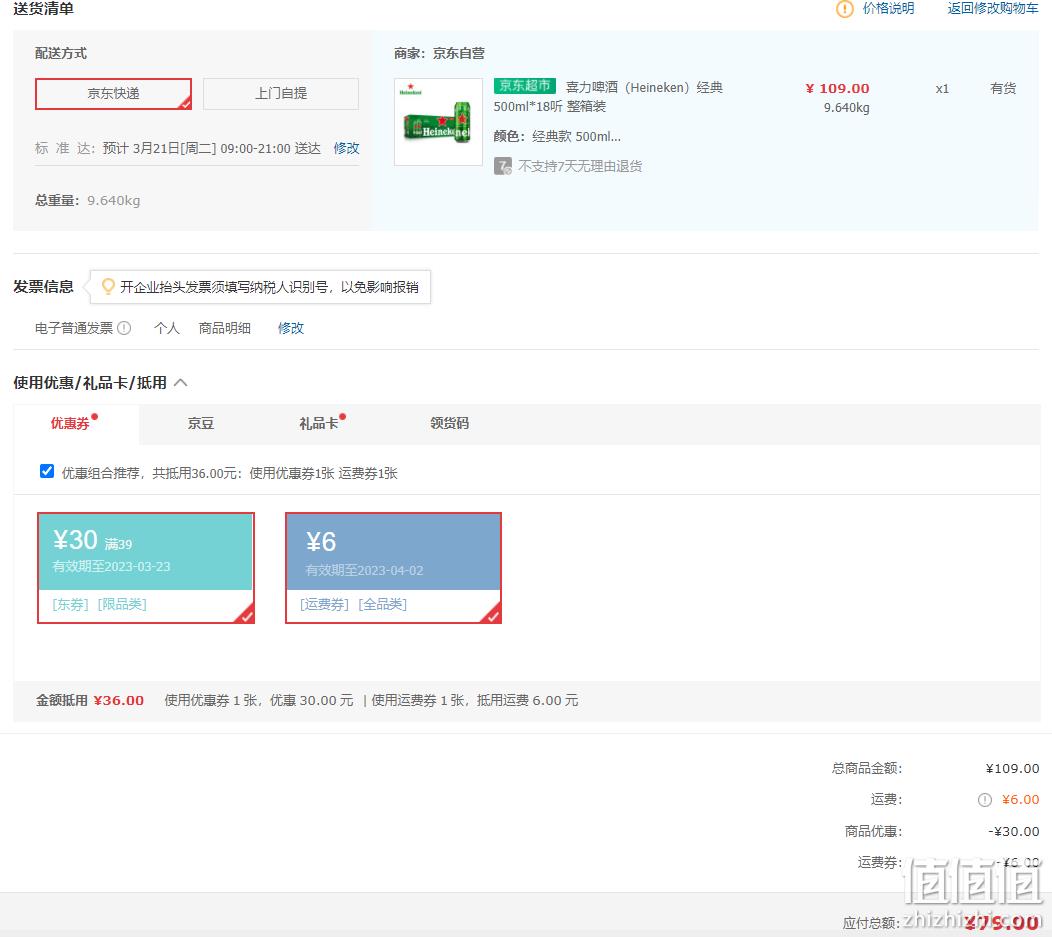Click the 有货 stock status text

[x=1003, y=89]
